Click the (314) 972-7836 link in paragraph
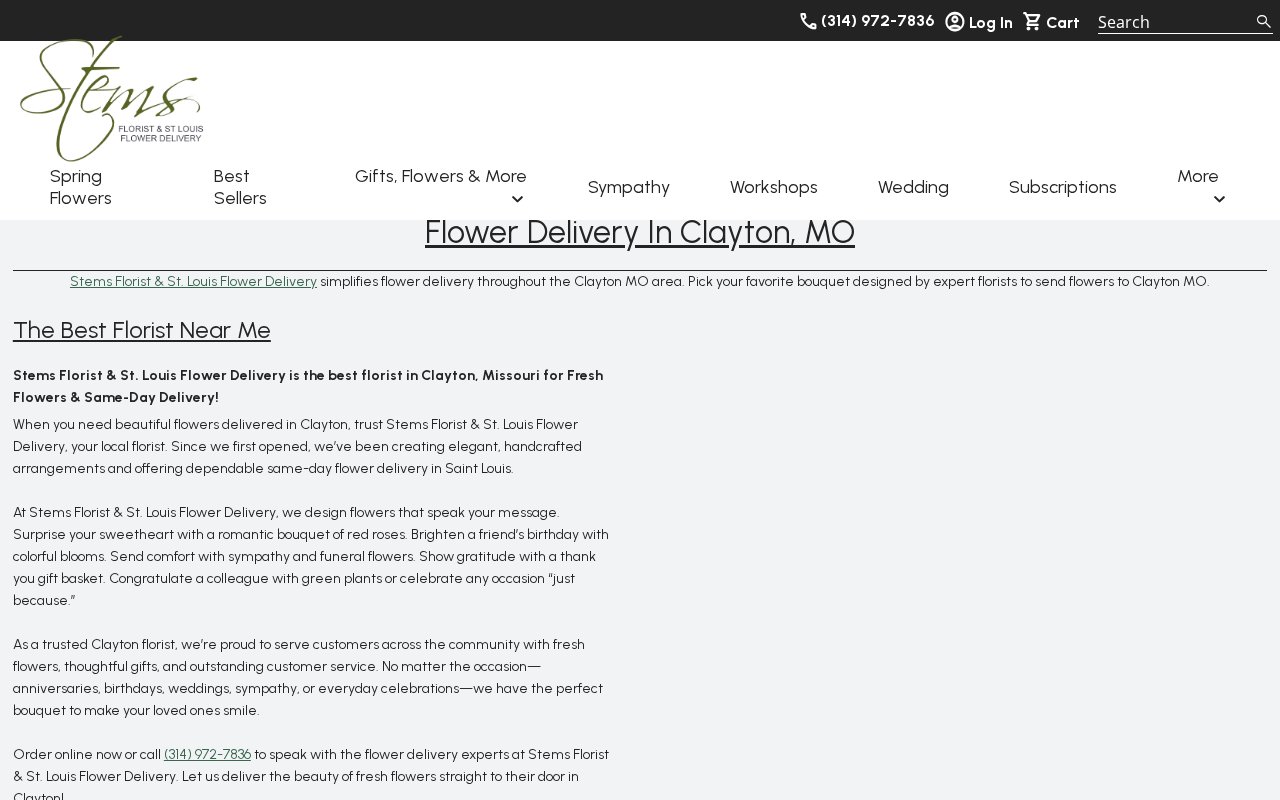 (x=207, y=754)
